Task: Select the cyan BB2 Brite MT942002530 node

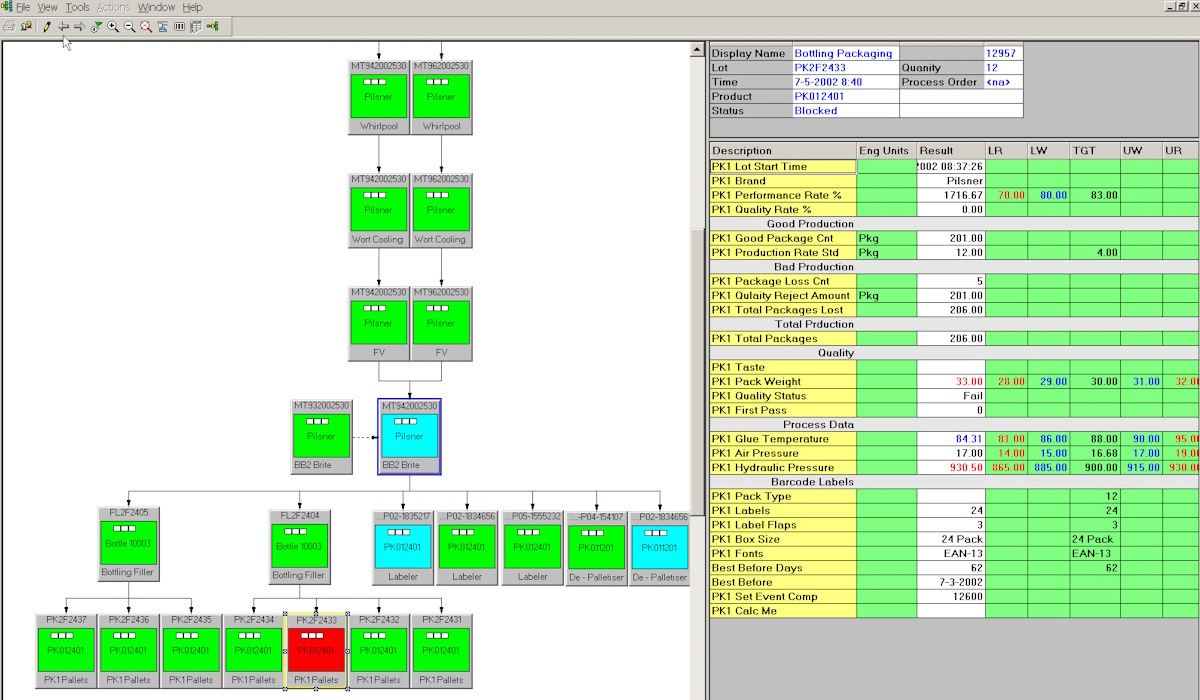Action: pyautogui.click(x=409, y=436)
